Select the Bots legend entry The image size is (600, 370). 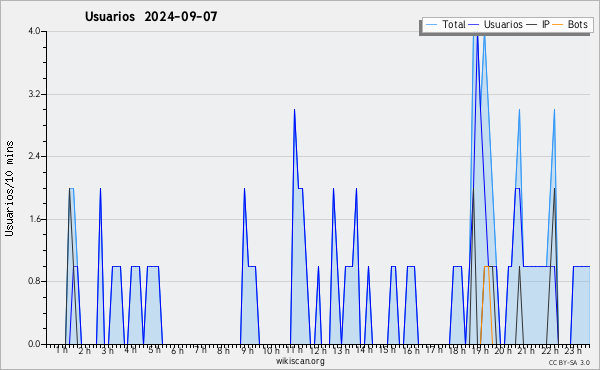coord(570,24)
